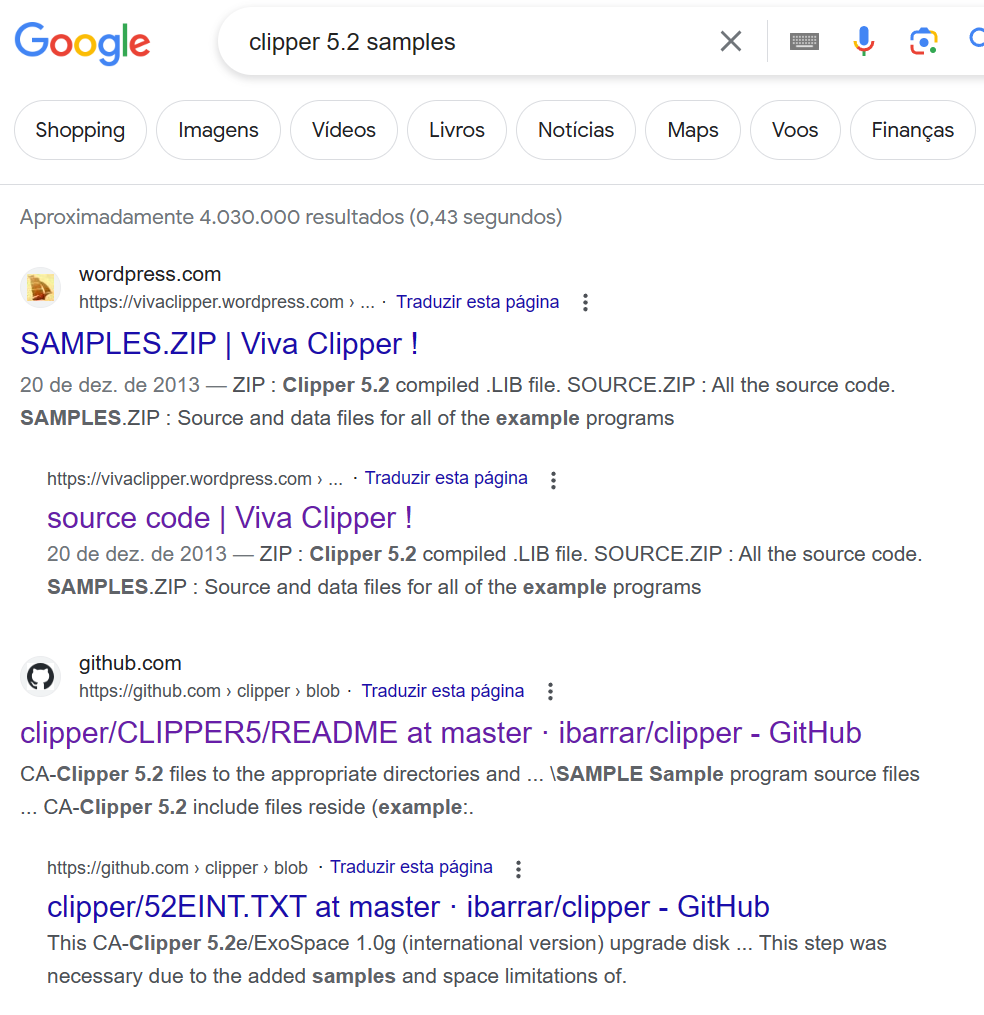
Task: Open options menu for CLIPPER5/README result
Action: 550,691
